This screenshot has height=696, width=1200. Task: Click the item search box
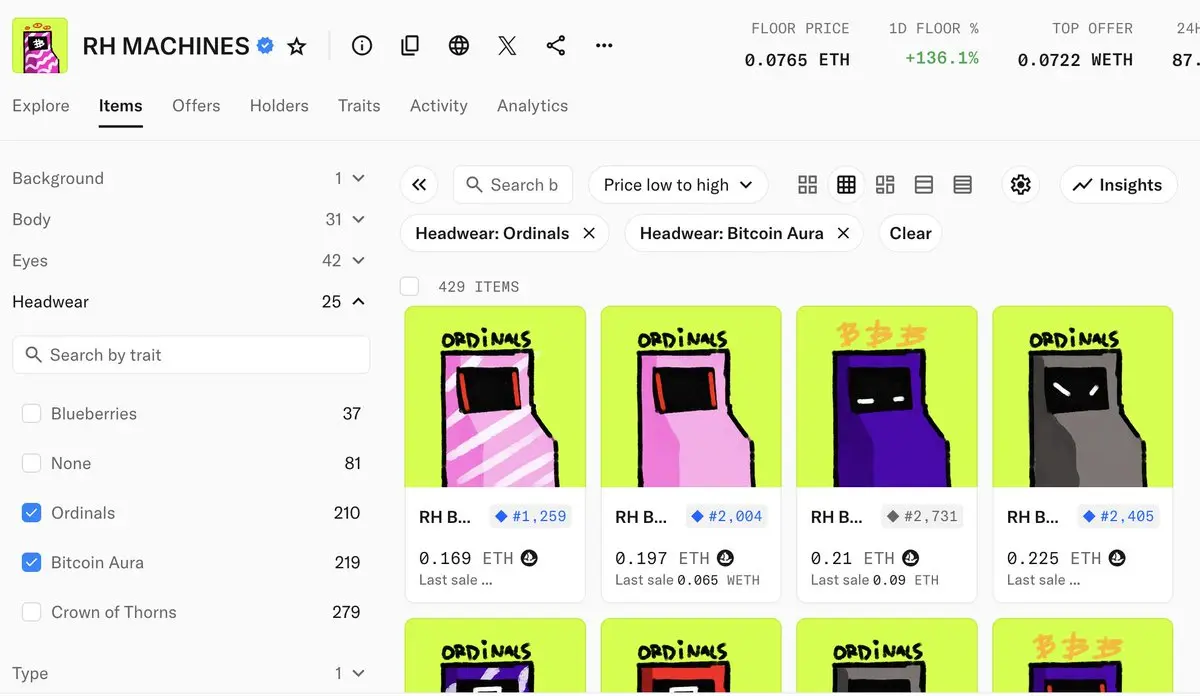(x=513, y=185)
